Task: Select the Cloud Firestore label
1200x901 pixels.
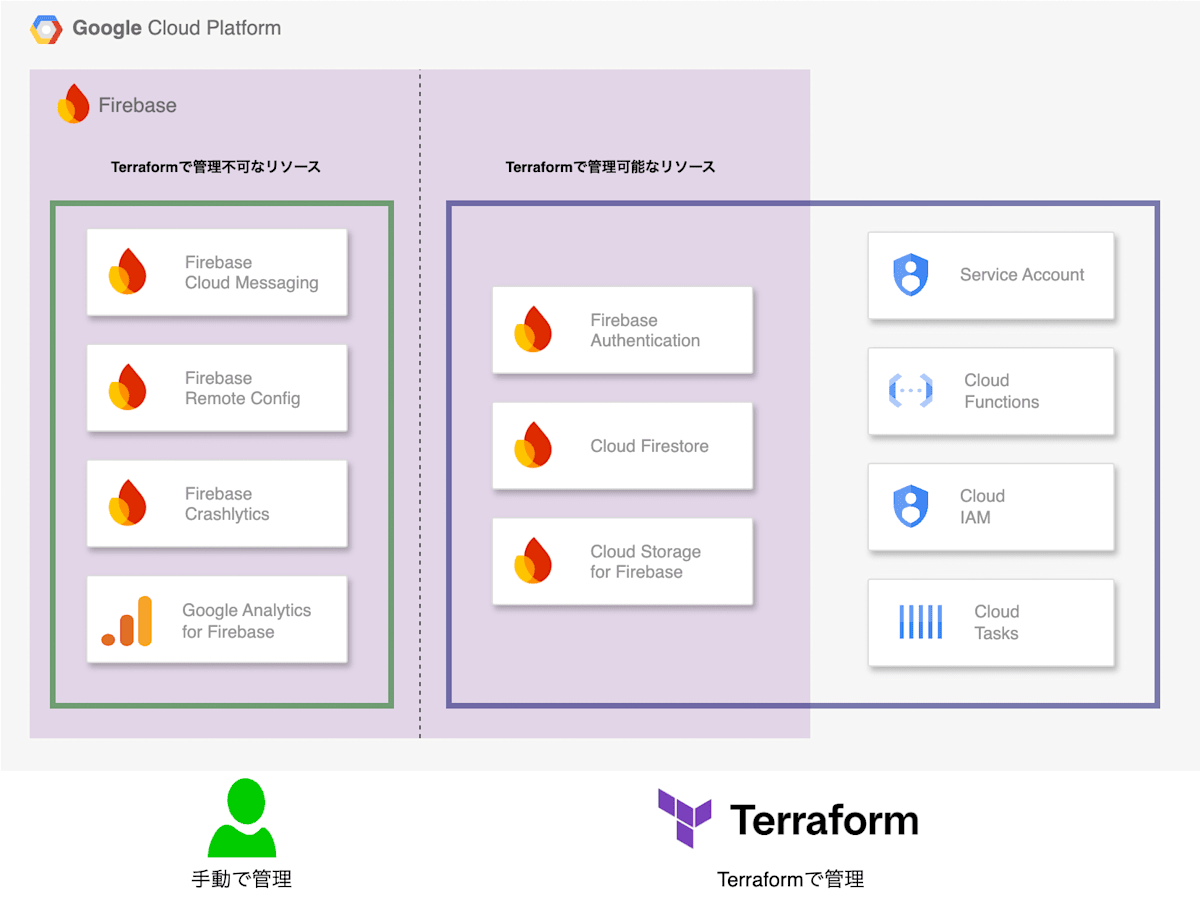Action: coord(649,446)
